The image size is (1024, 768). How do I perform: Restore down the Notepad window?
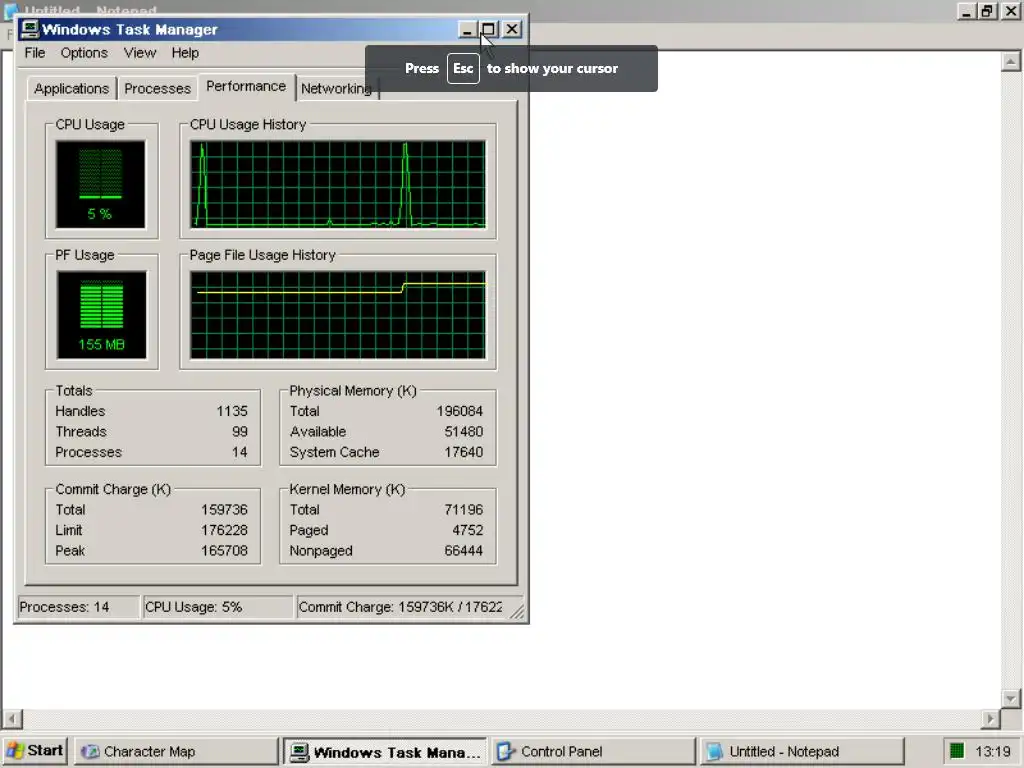click(987, 10)
